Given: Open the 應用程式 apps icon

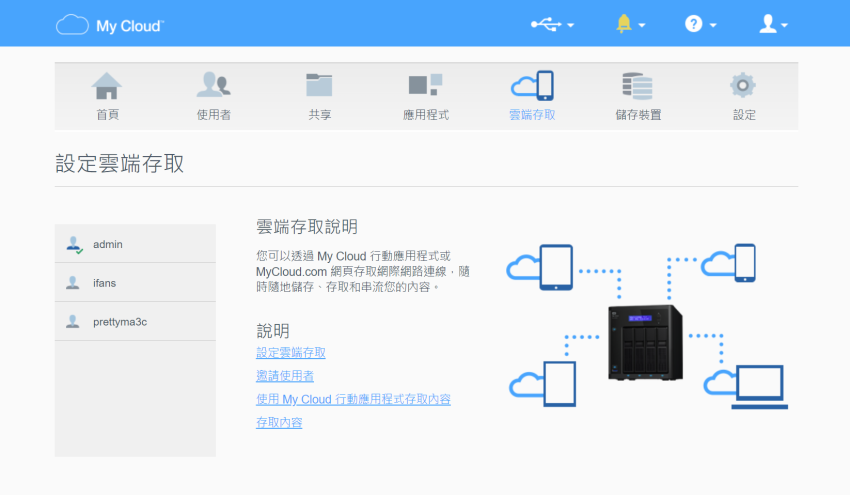Looking at the screenshot, I should click(x=426, y=85).
